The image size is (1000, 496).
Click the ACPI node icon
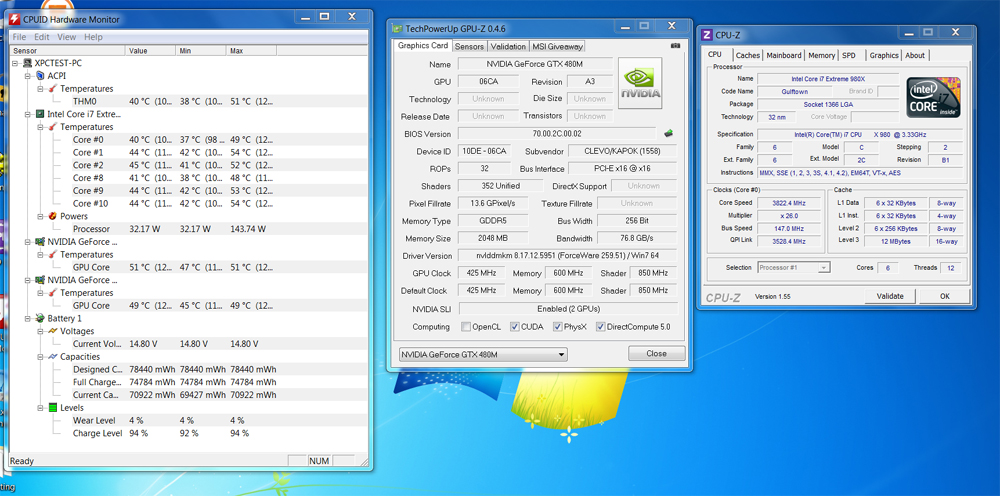point(40,76)
